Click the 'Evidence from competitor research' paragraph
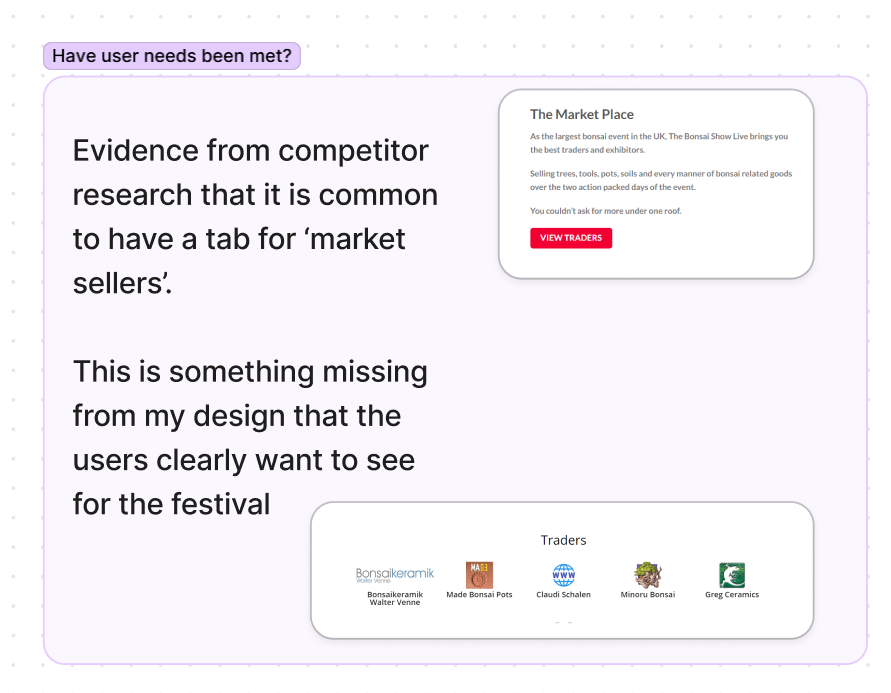The height and width of the screenshot is (693, 891). pyautogui.click(x=255, y=217)
